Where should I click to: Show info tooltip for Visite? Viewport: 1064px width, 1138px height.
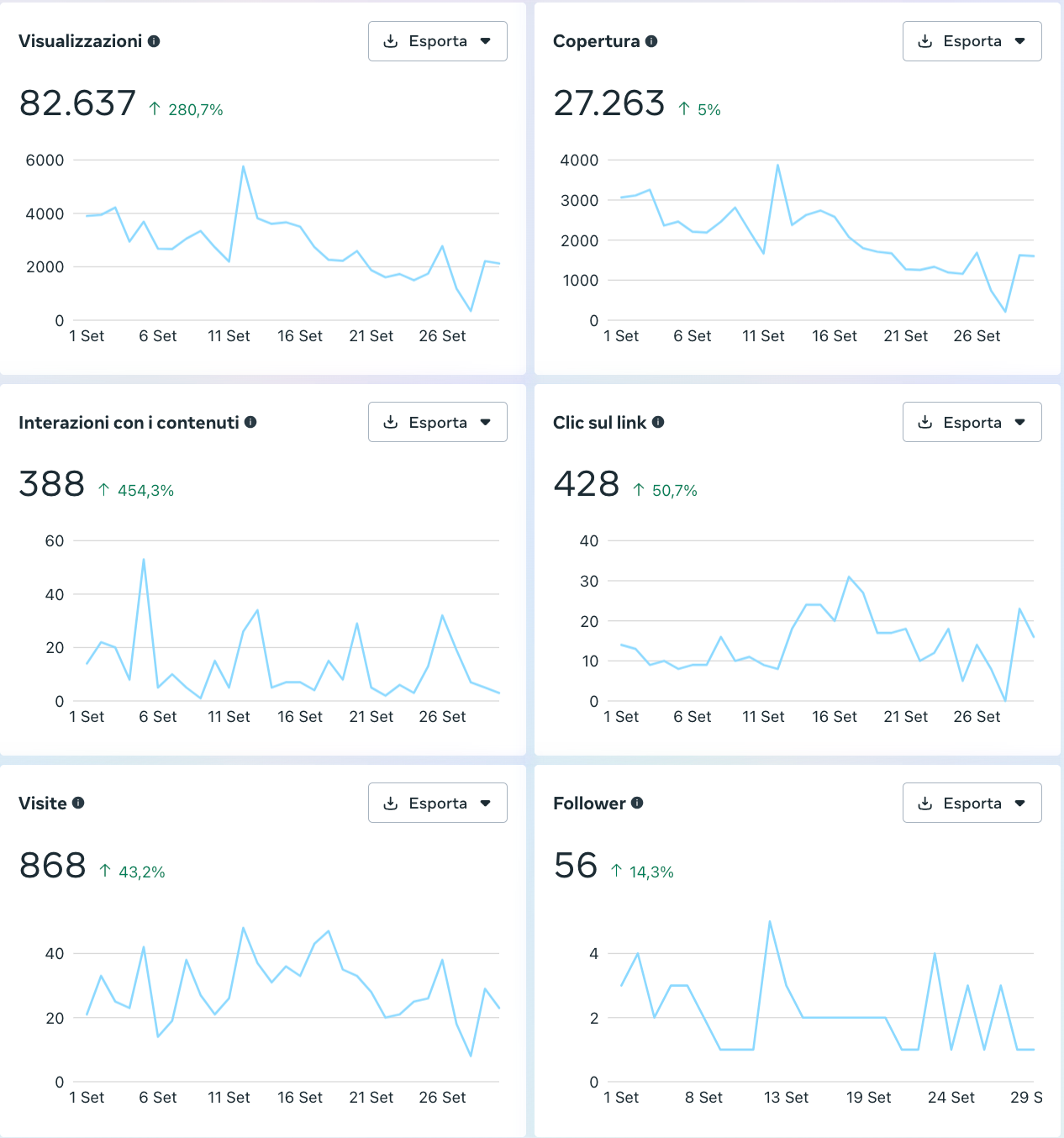[78, 803]
